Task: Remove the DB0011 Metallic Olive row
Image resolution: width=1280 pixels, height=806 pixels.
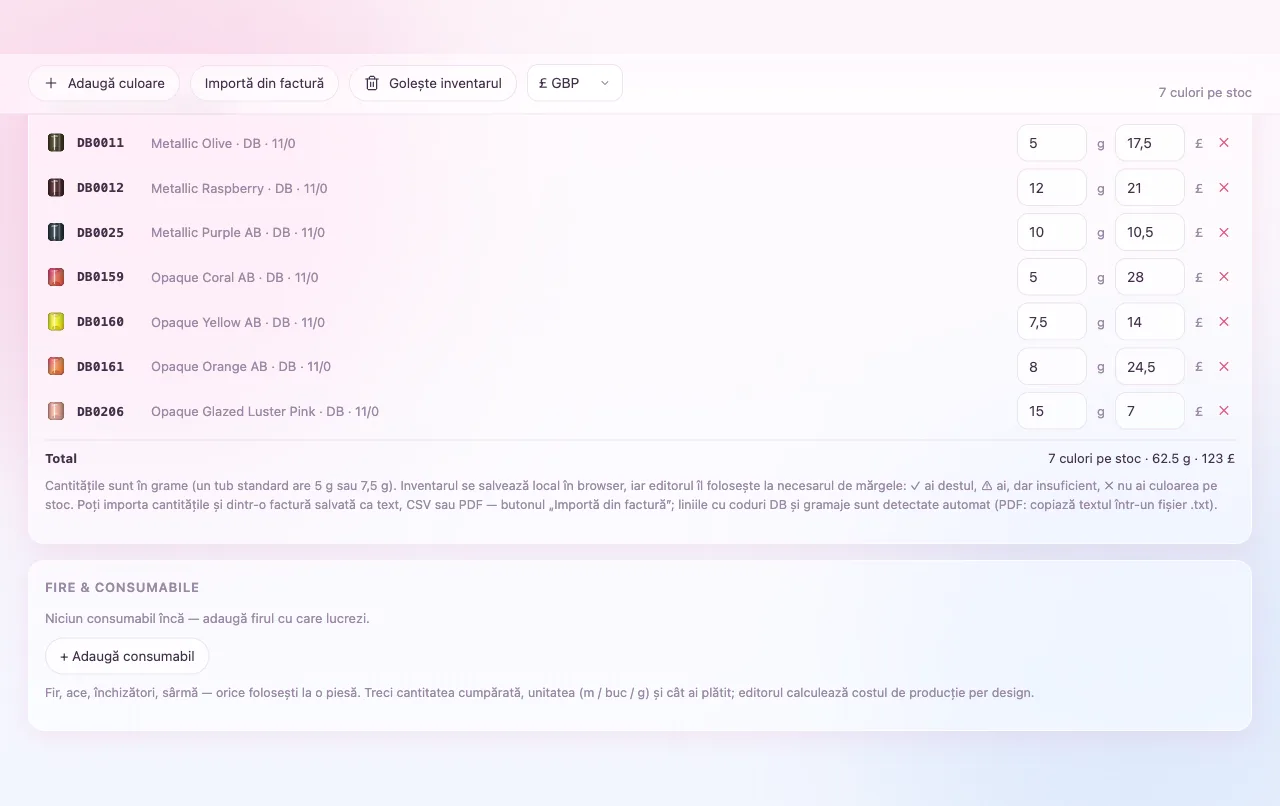Action: (x=1223, y=143)
